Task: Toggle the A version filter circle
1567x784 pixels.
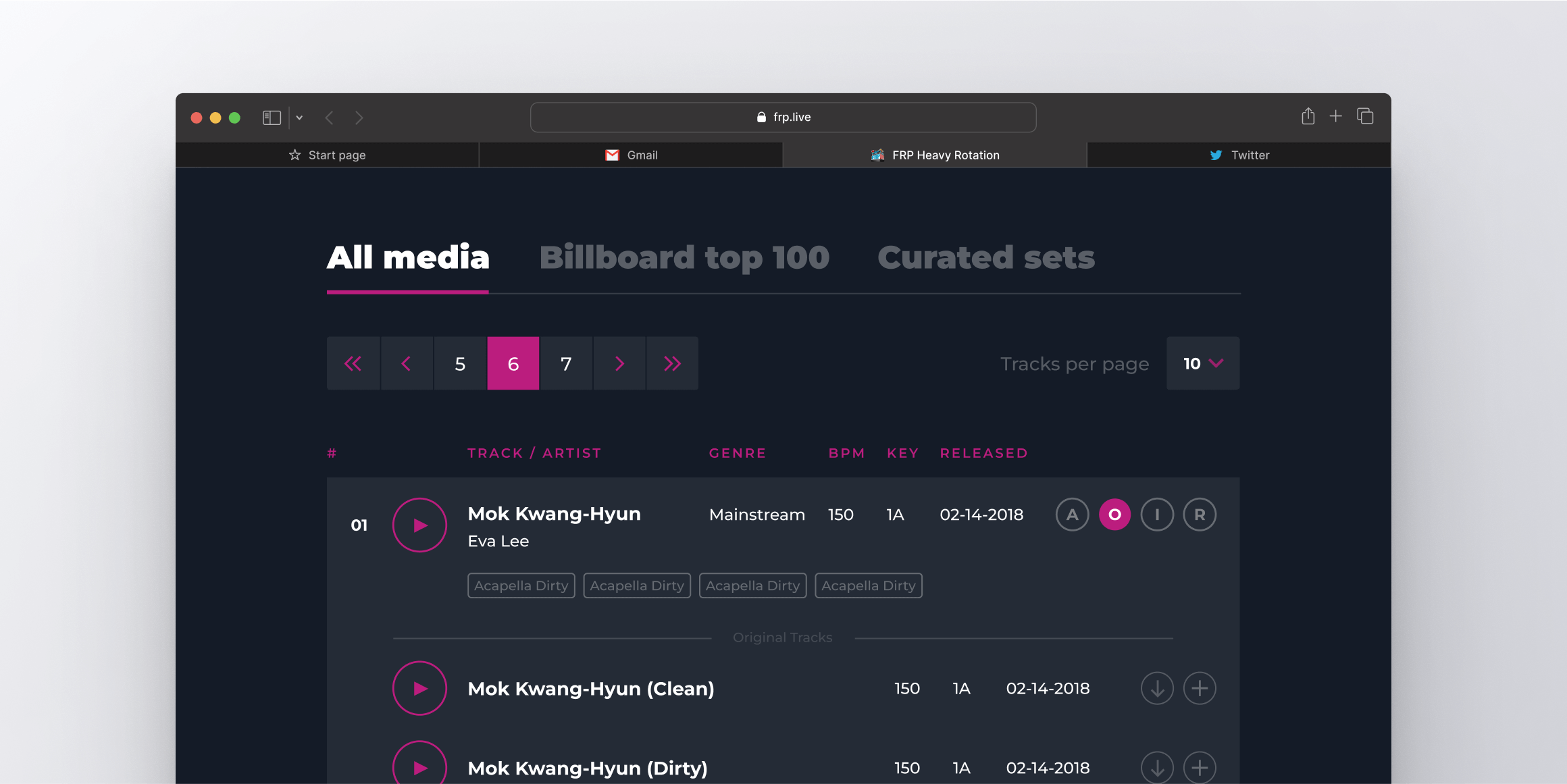Action: point(1072,515)
